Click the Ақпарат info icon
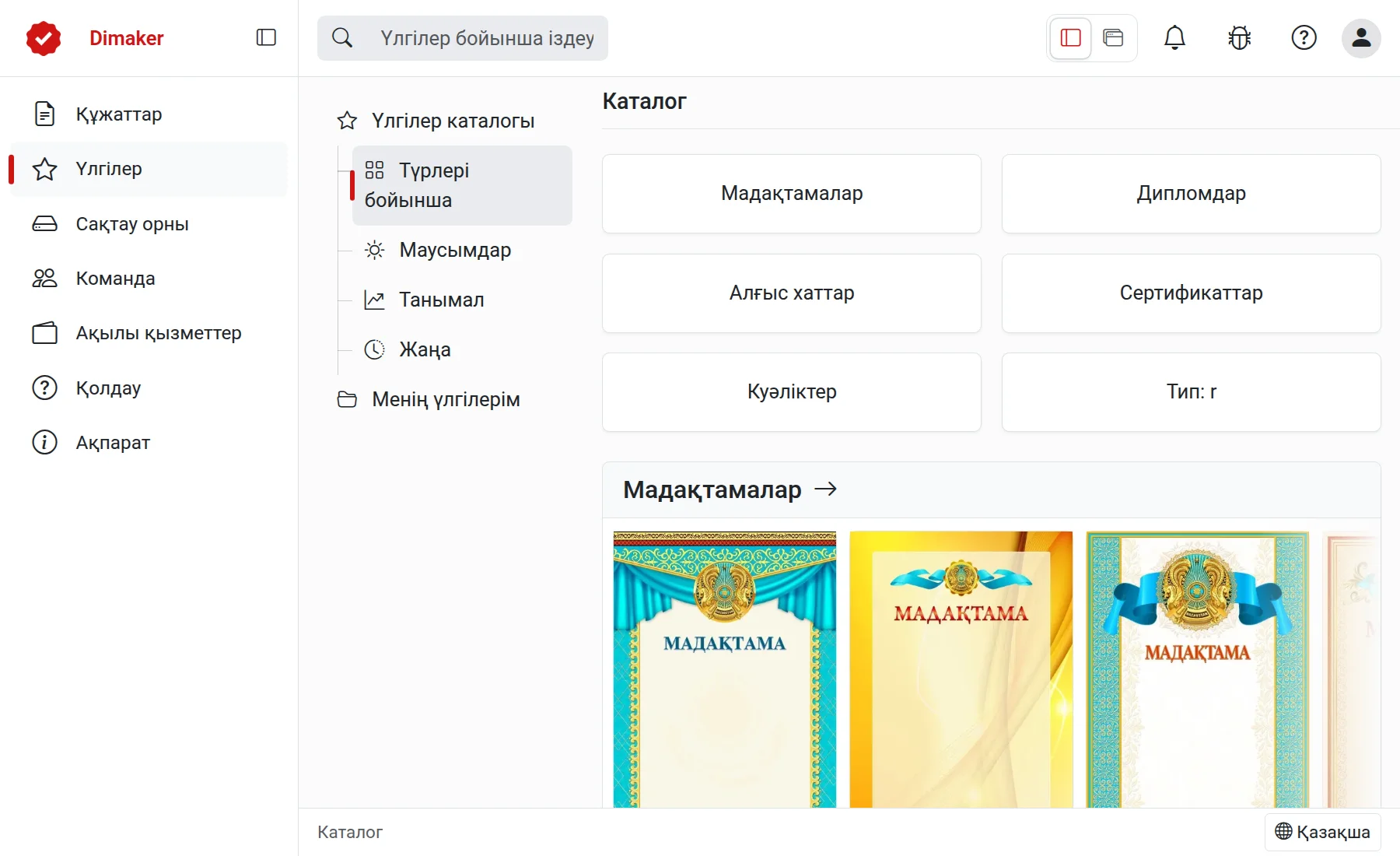This screenshot has height=856, width=1400. [45, 442]
